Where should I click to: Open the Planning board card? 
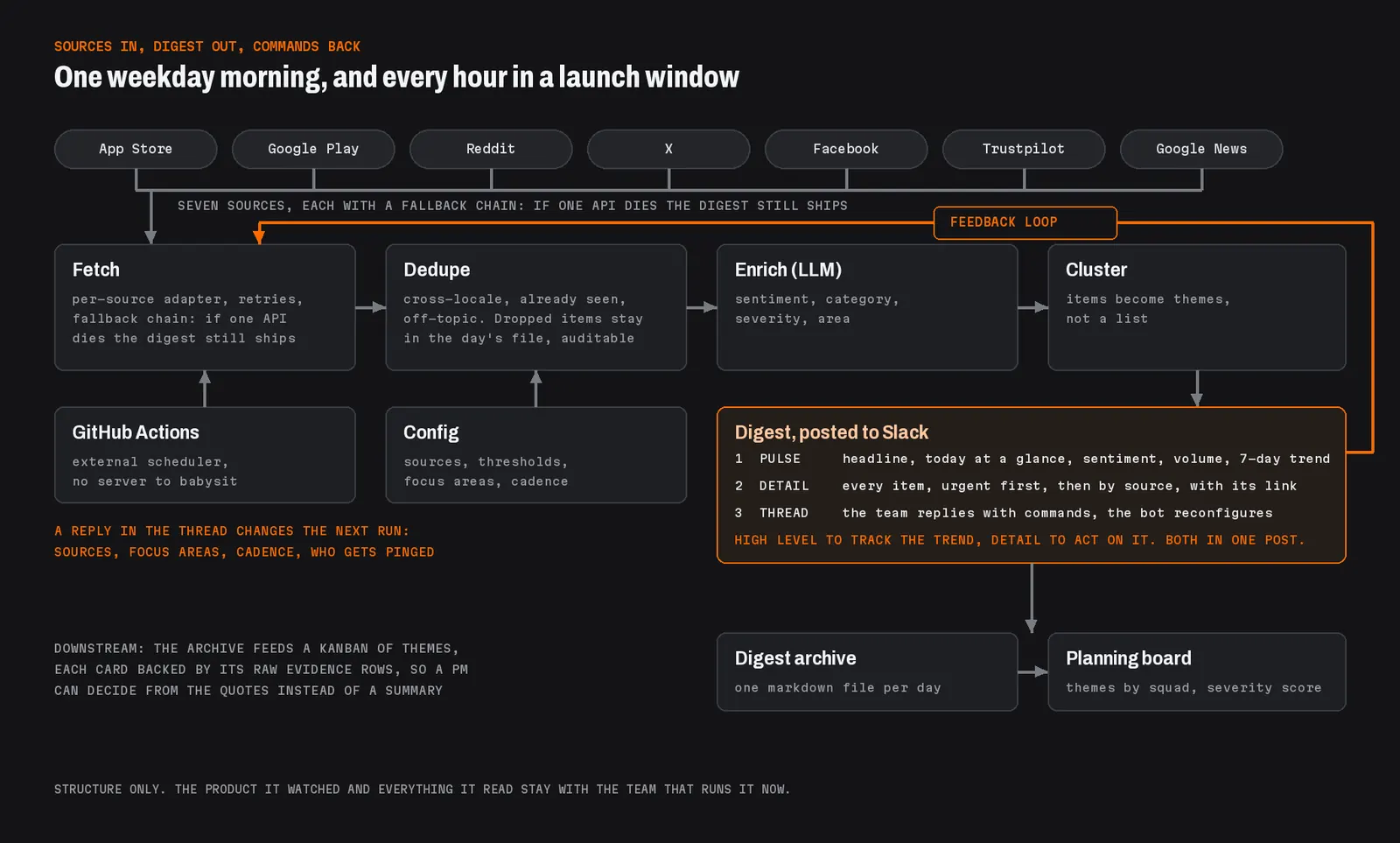[1197, 672]
